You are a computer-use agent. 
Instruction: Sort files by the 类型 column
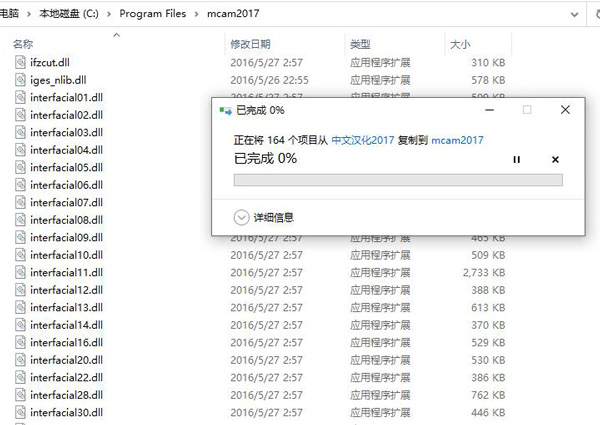(360, 44)
